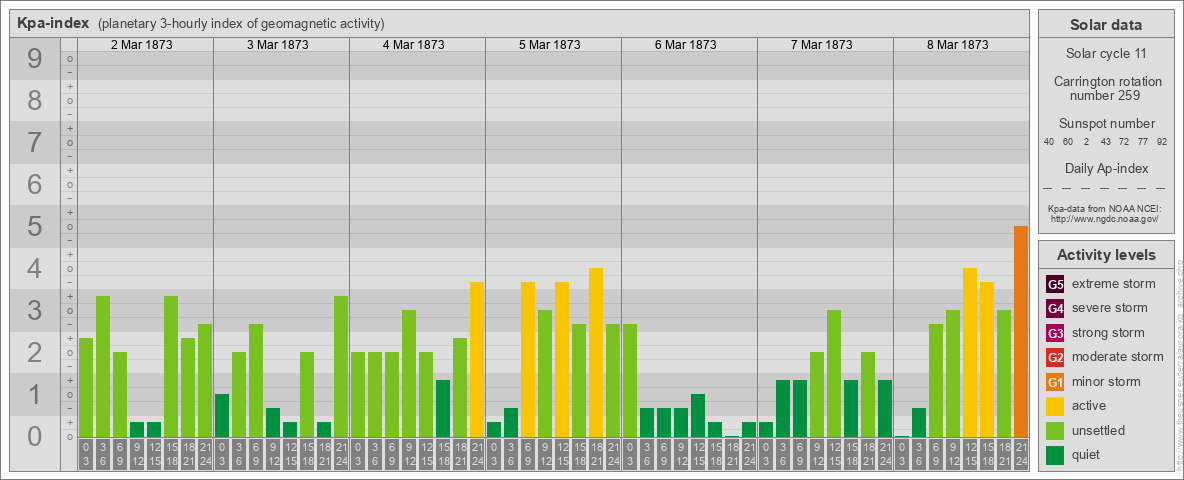
Task: Click the green 12-15 bar on 7 Mar 1873
Action: [834, 373]
